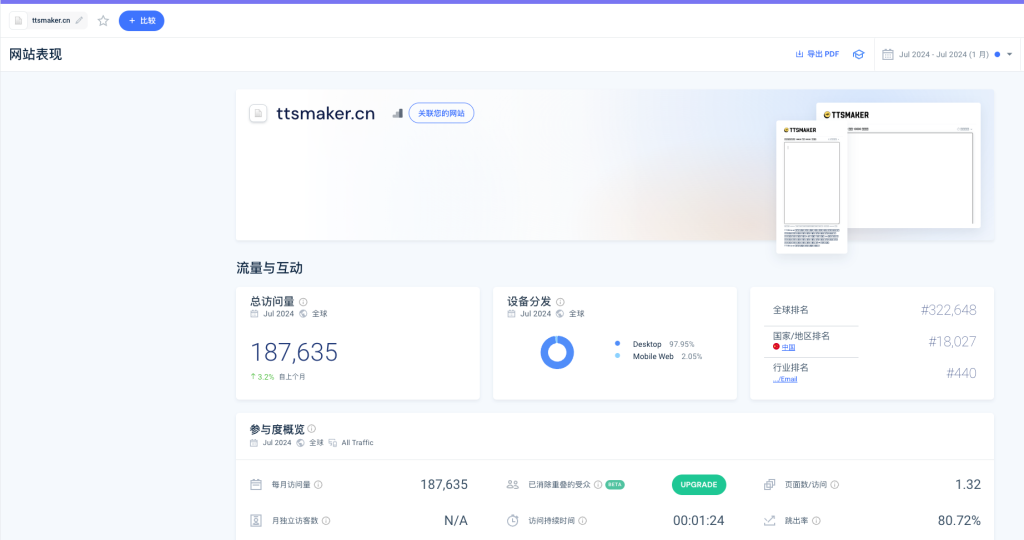
Task: Click the clock icon beside 访问持续时间
Action: [513, 520]
